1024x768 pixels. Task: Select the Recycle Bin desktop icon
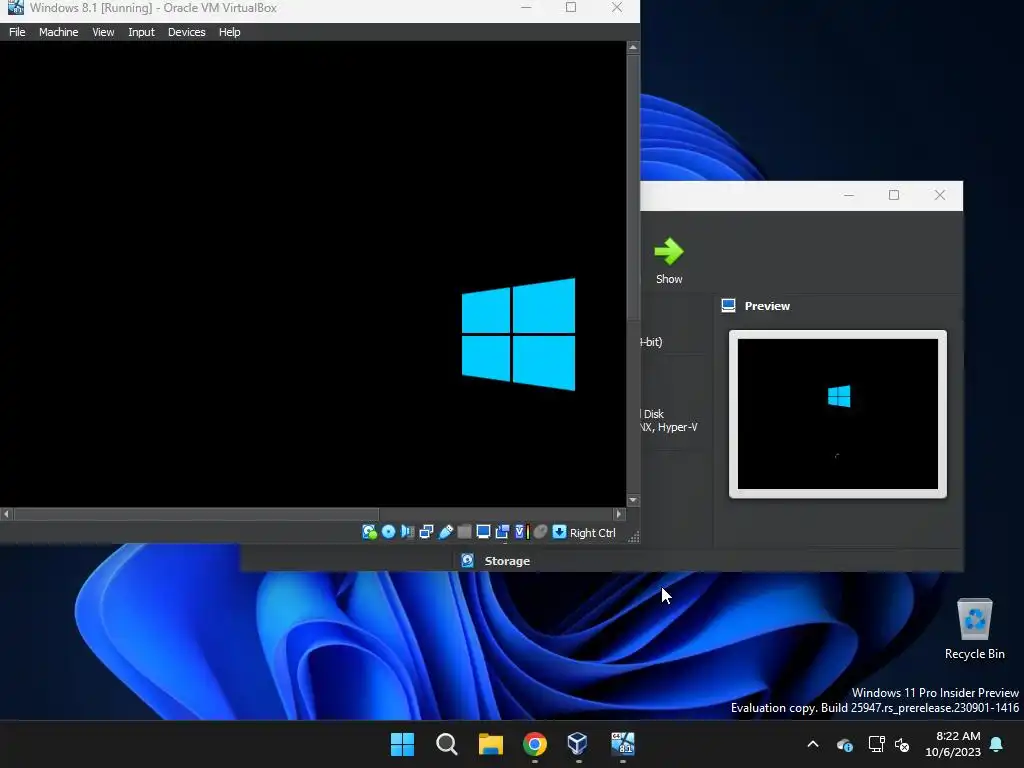tap(974, 629)
